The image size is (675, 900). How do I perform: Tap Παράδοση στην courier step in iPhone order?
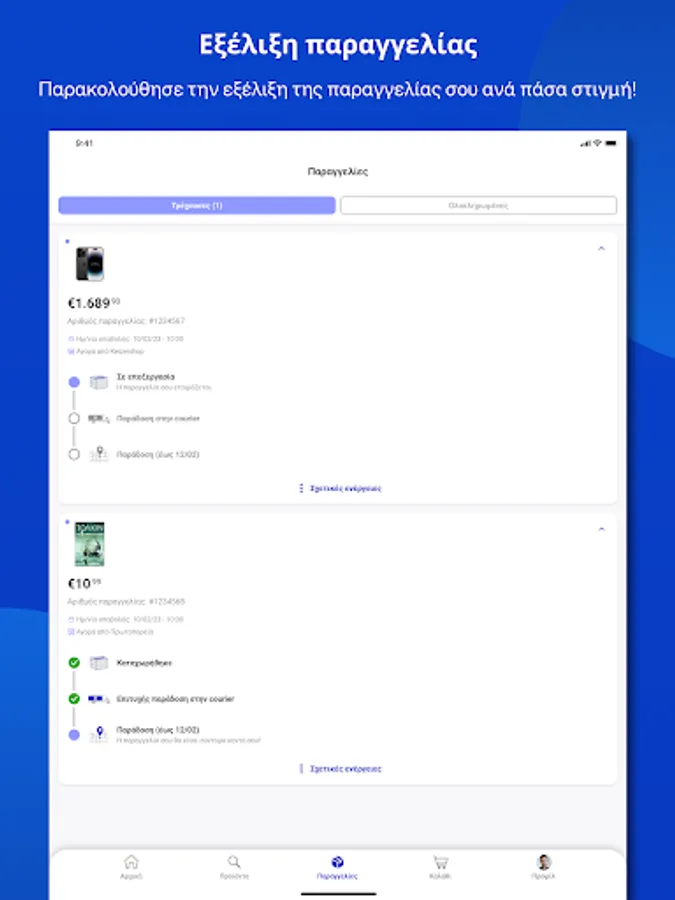[x=158, y=418]
